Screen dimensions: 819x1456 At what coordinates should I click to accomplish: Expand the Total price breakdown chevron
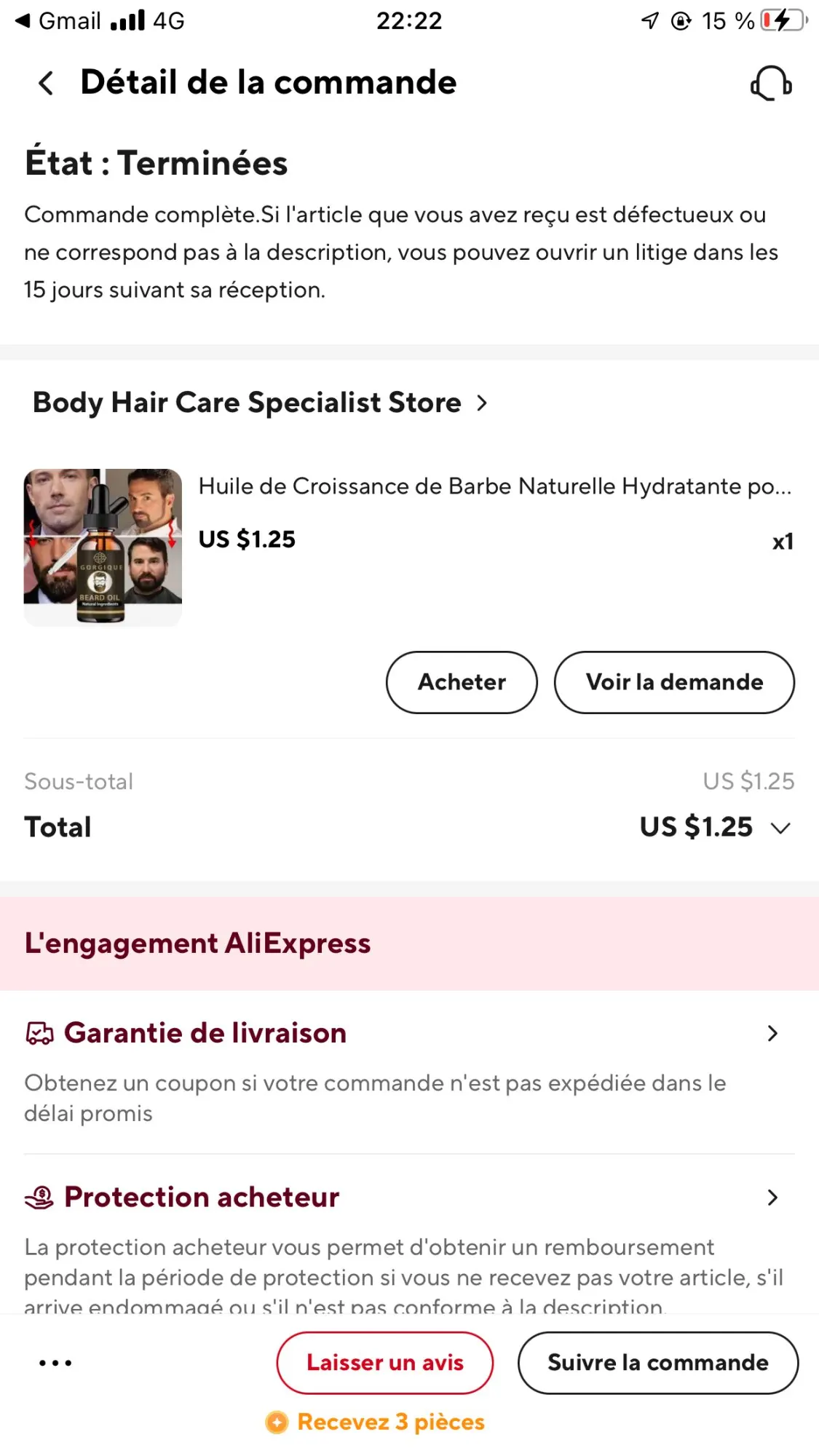780,828
